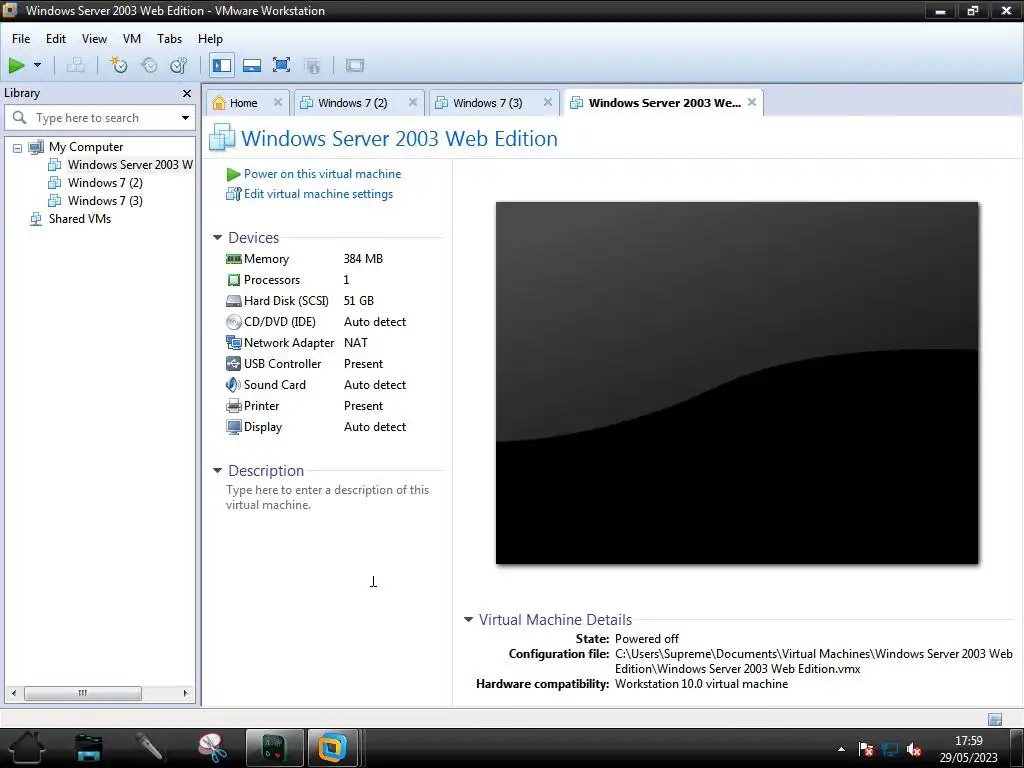
Task: Show hidden system tray icons
Action: (841, 749)
